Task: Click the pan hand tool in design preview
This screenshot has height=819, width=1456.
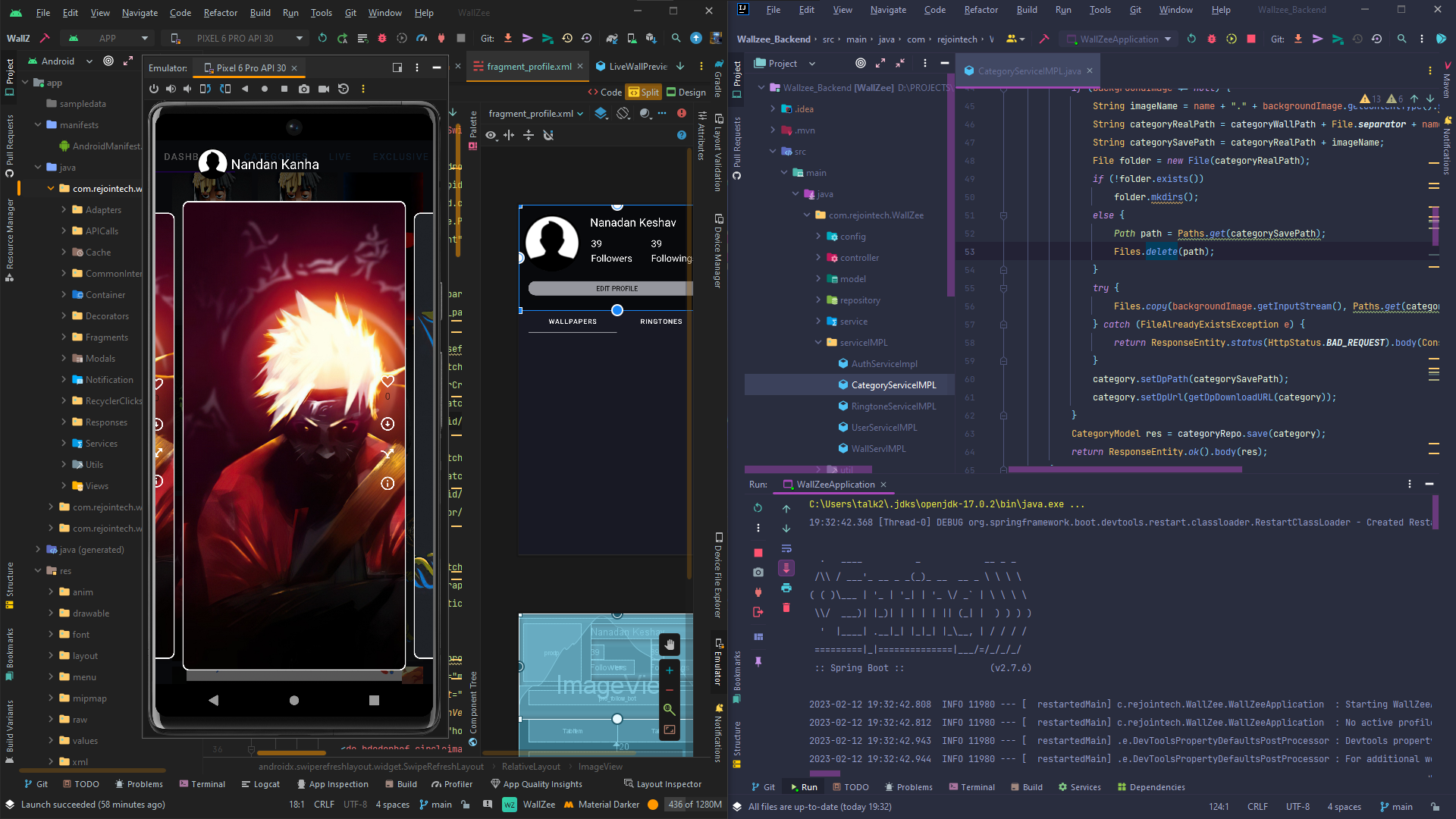Action: tap(670, 645)
